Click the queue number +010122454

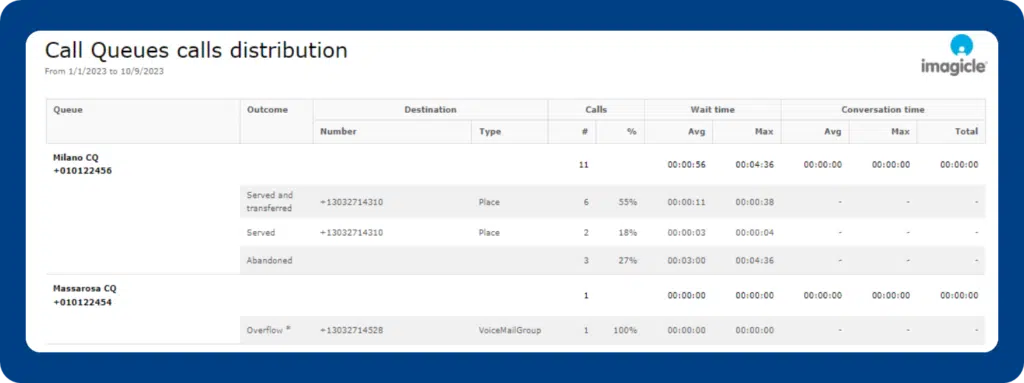click(x=82, y=302)
